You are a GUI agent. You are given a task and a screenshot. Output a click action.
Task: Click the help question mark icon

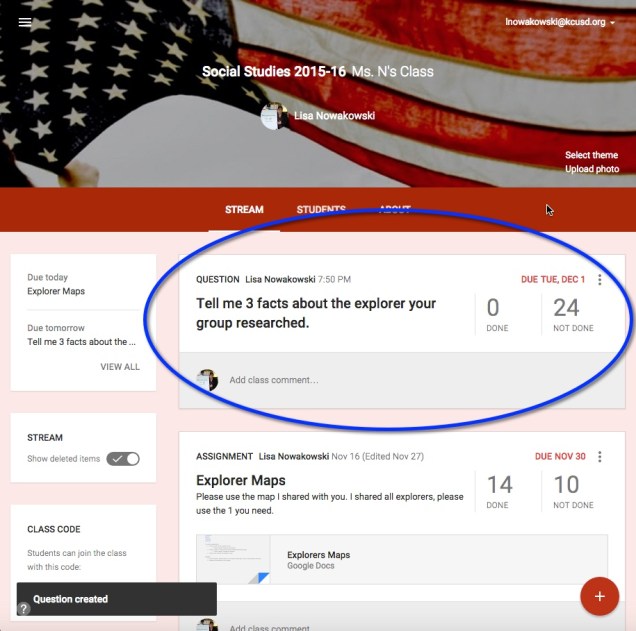(24, 608)
